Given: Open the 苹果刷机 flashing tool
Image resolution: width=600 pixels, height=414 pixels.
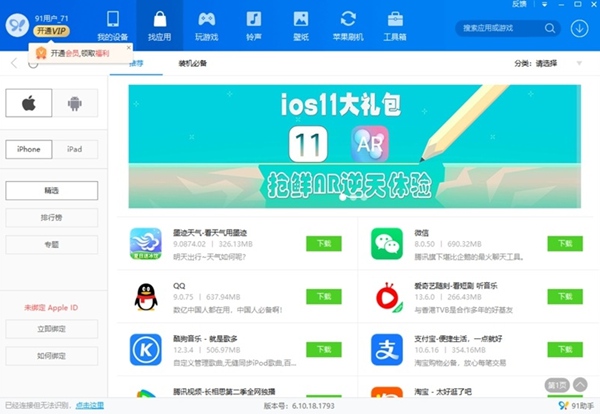Looking at the screenshot, I should point(349,25).
